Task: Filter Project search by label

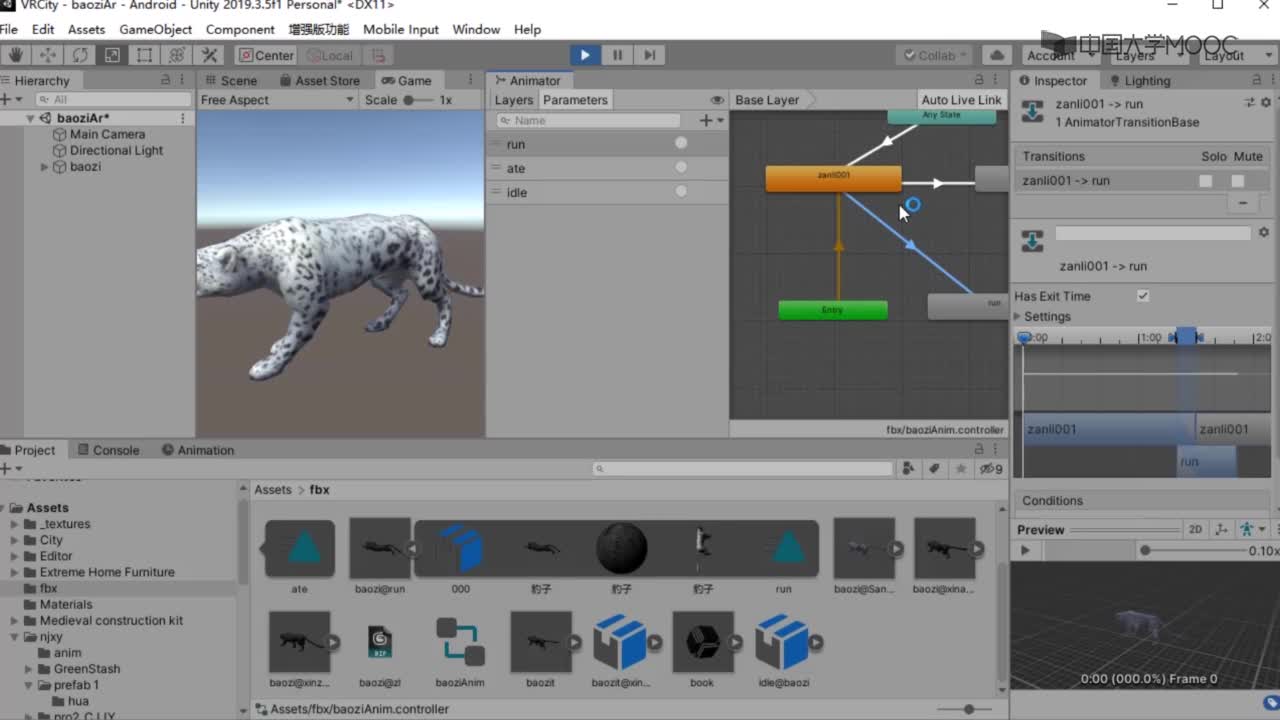Action: click(934, 468)
